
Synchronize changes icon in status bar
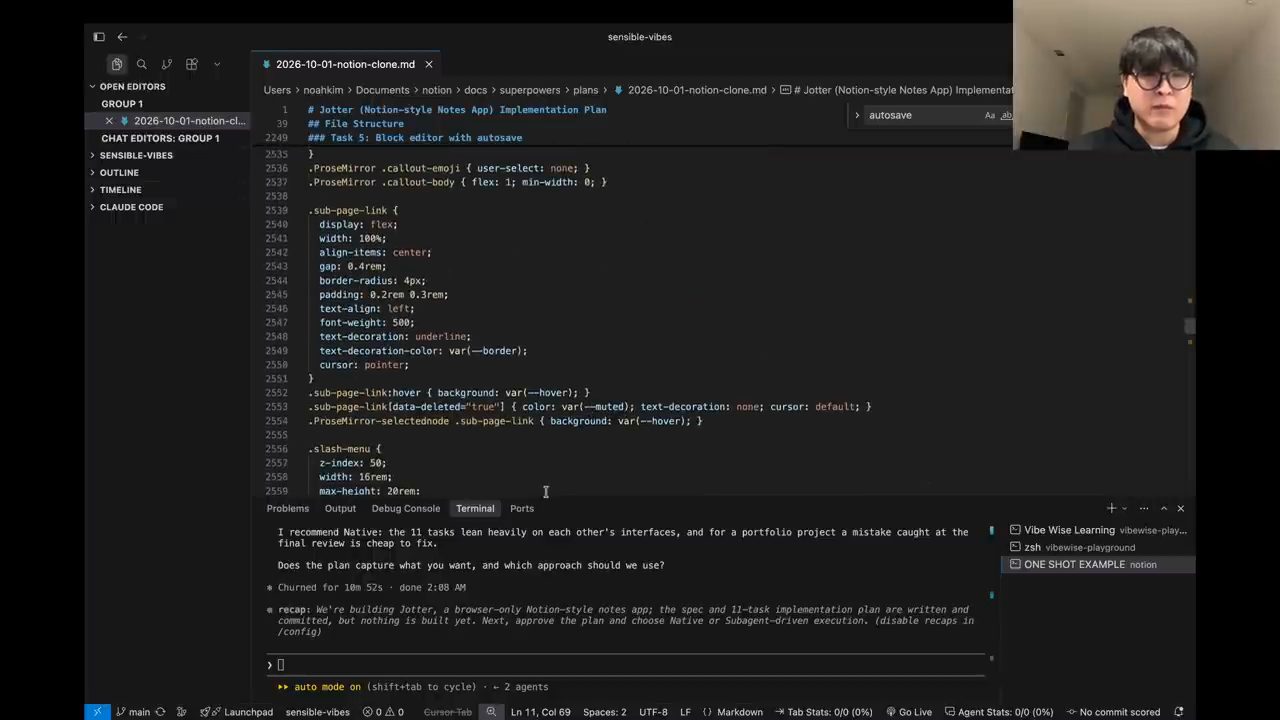point(160,712)
